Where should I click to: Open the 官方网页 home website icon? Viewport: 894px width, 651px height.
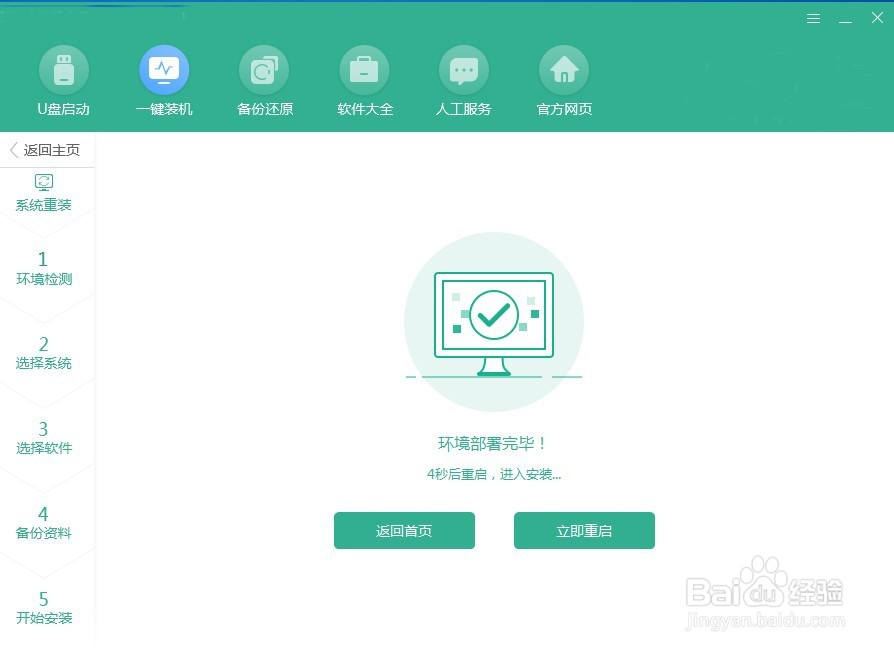564,70
